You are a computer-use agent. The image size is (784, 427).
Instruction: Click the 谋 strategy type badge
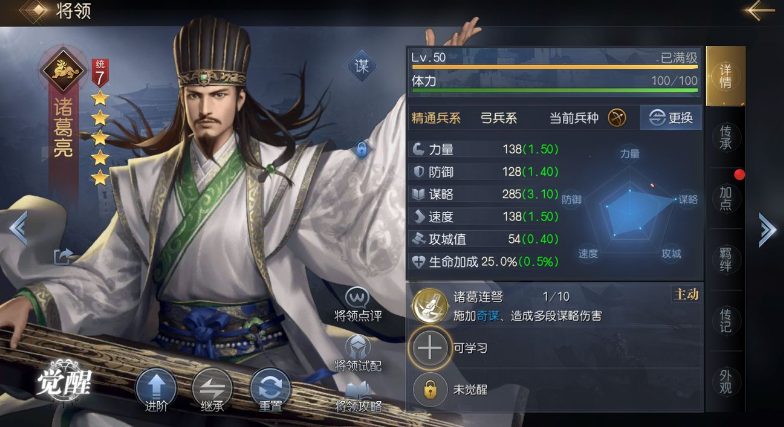pyautogui.click(x=362, y=66)
